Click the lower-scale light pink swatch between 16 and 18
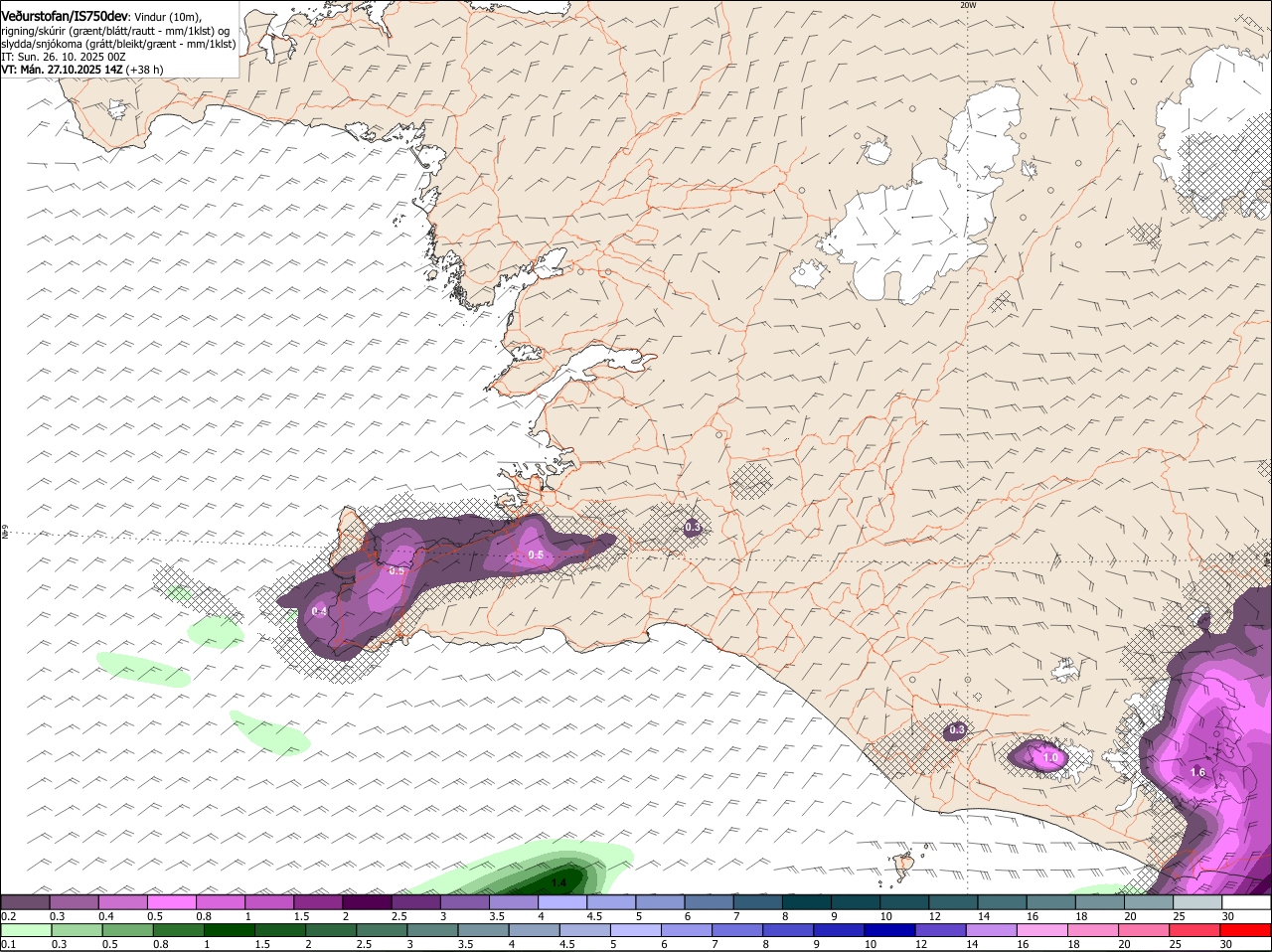The width and height of the screenshot is (1272, 952). coord(1042,930)
